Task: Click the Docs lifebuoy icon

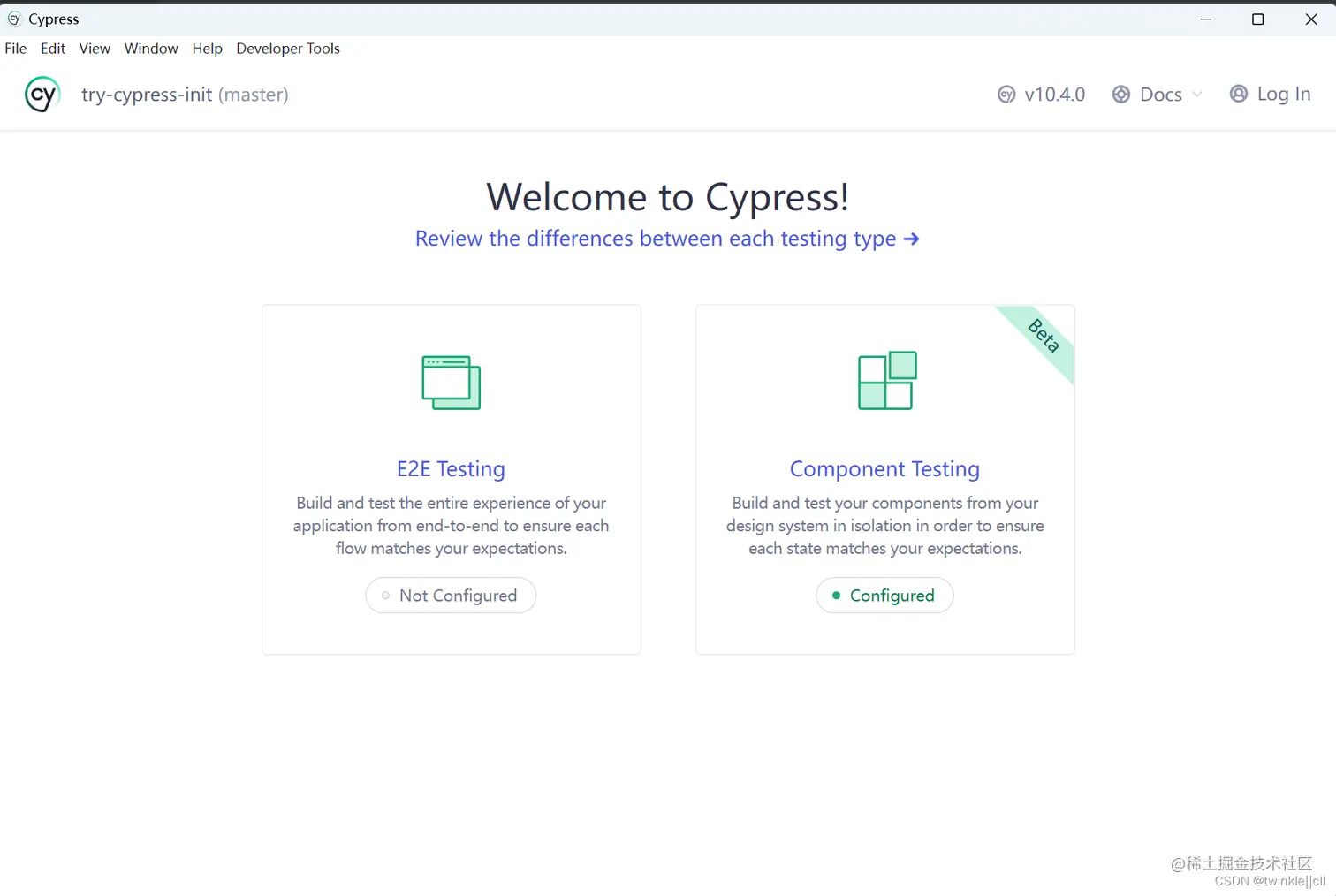Action: 1121,95
